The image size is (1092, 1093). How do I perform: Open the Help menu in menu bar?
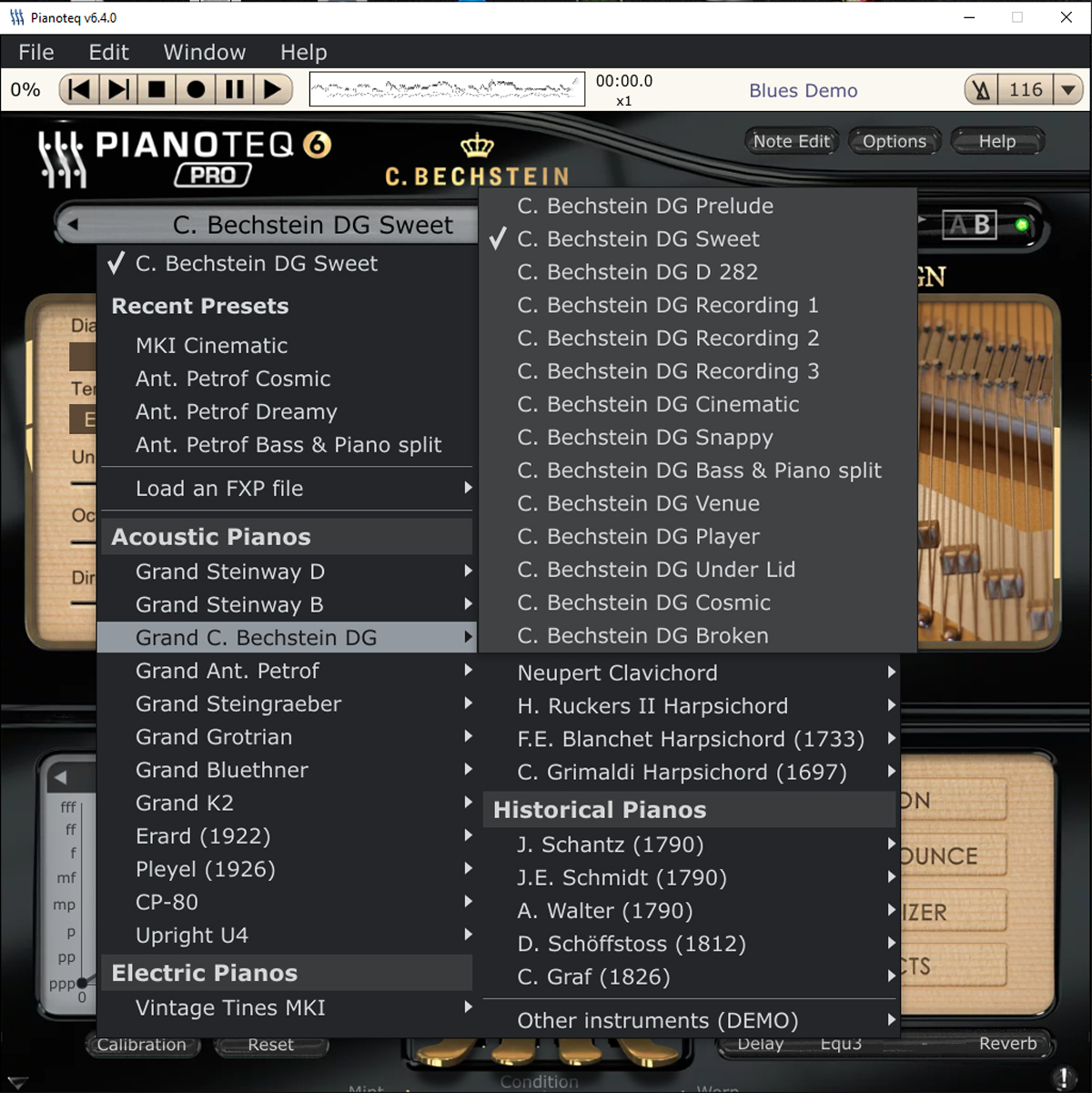click(304, 52)
